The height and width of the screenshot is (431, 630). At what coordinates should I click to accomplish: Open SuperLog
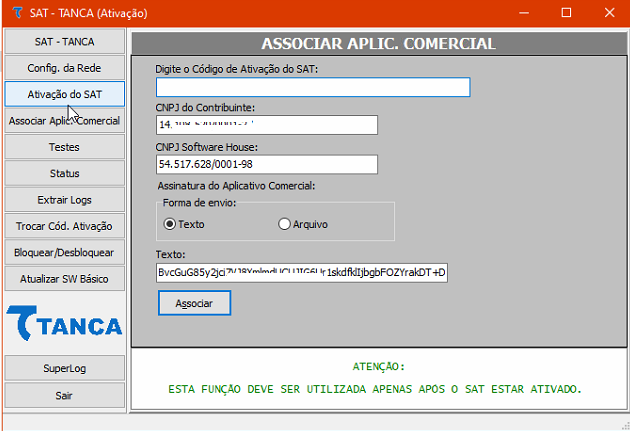click(x=64, y=368)
